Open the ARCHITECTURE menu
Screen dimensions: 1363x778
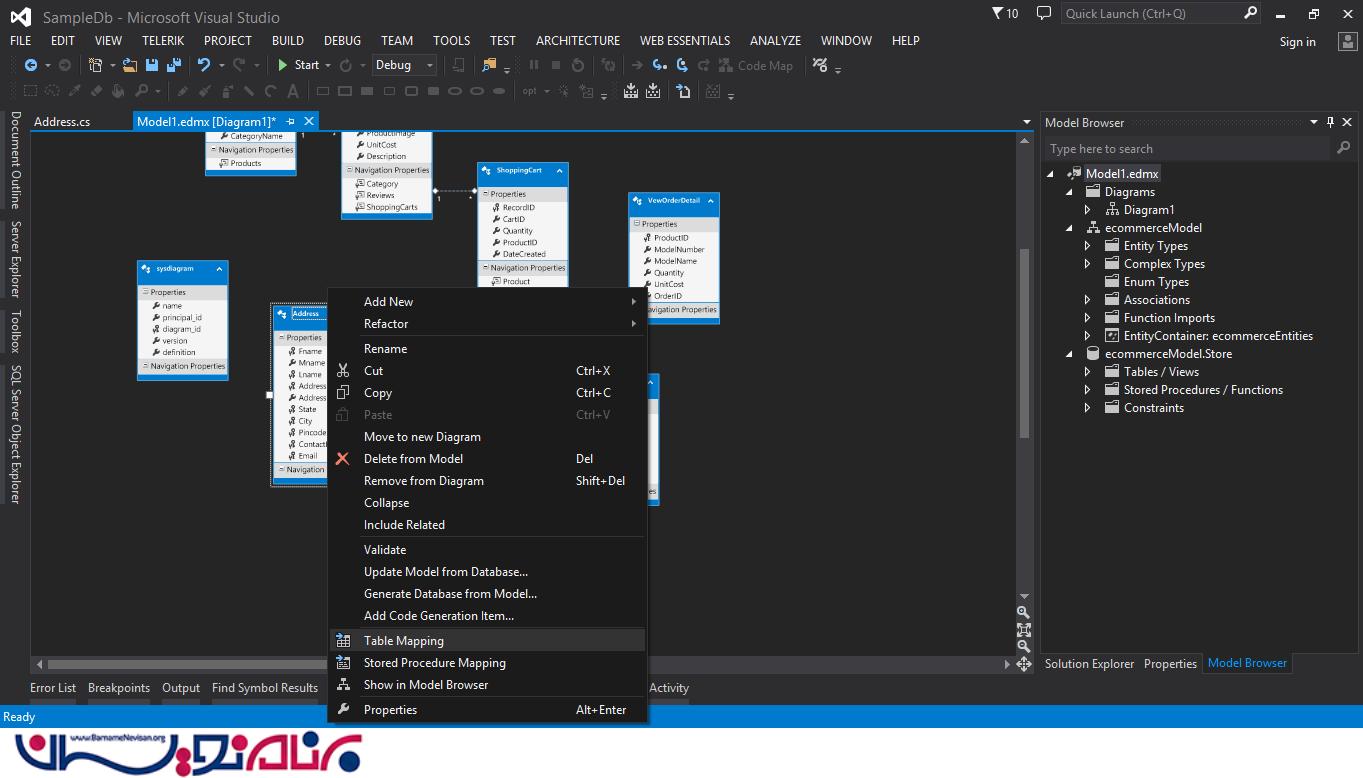[x=577, y=41]
